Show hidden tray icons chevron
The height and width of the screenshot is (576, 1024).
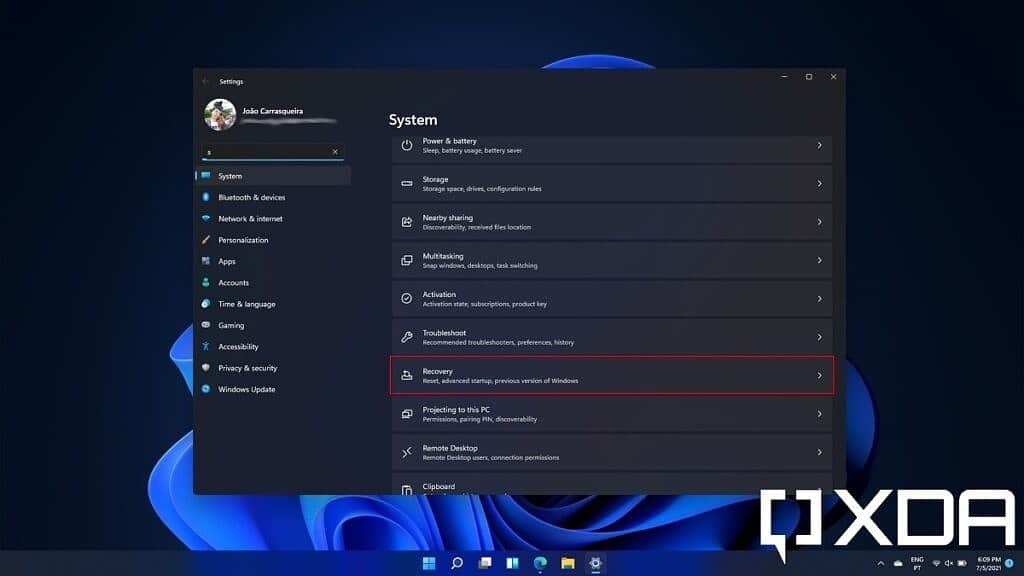click(881, 563)
